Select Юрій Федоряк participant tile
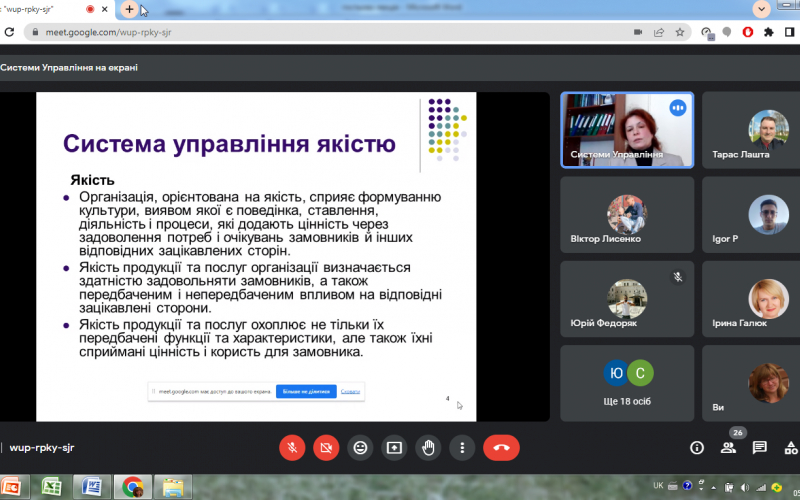The image size is (800, 500). [x=627, y=299]
